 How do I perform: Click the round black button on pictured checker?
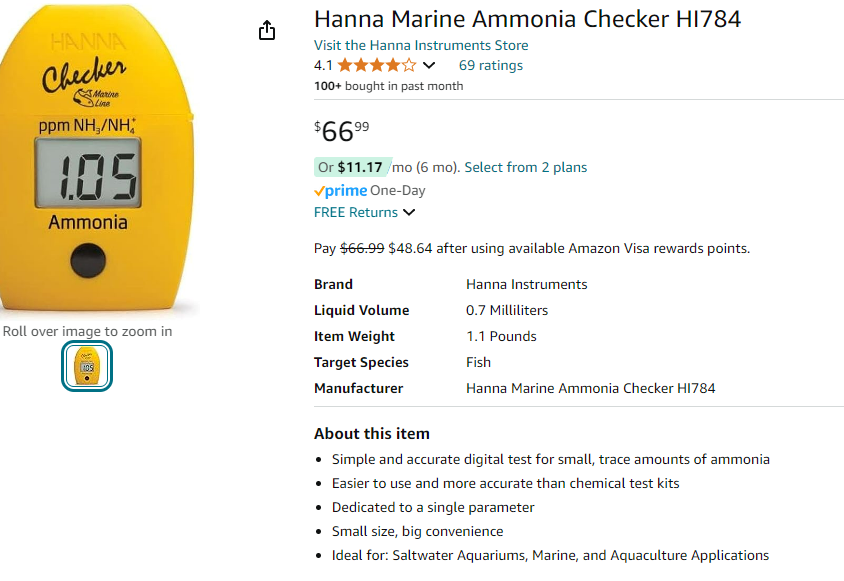pyautogui.click(x=89, y=259)
